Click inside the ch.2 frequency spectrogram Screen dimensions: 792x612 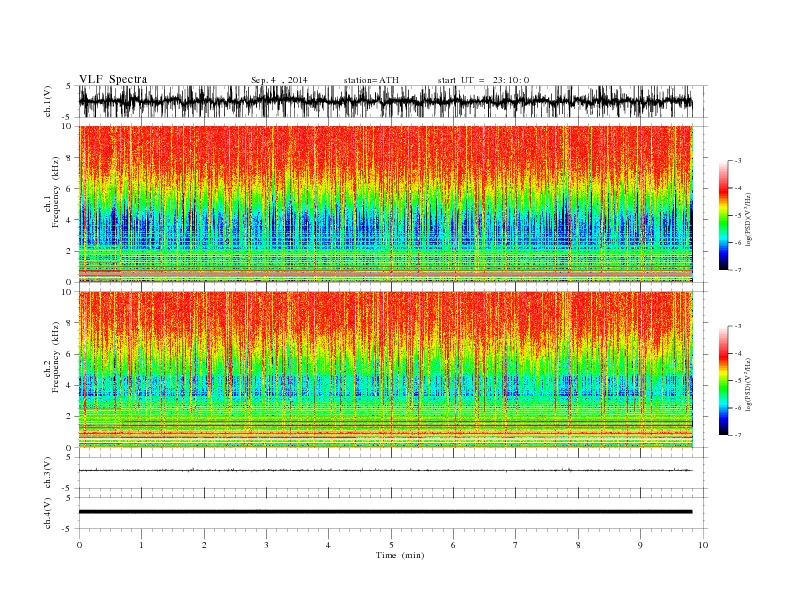386,370
